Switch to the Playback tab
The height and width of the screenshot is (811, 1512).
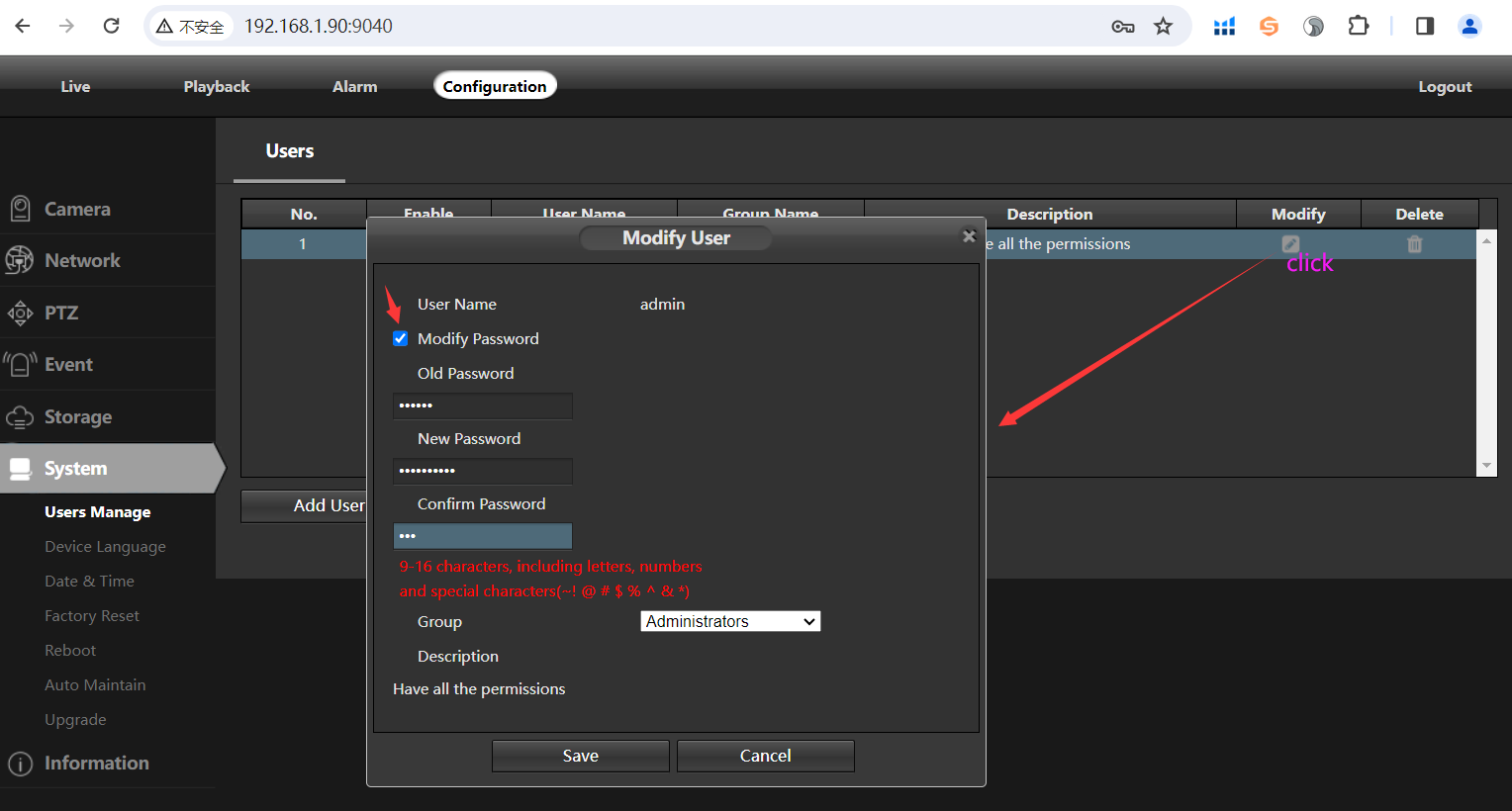tap(216, 86)
